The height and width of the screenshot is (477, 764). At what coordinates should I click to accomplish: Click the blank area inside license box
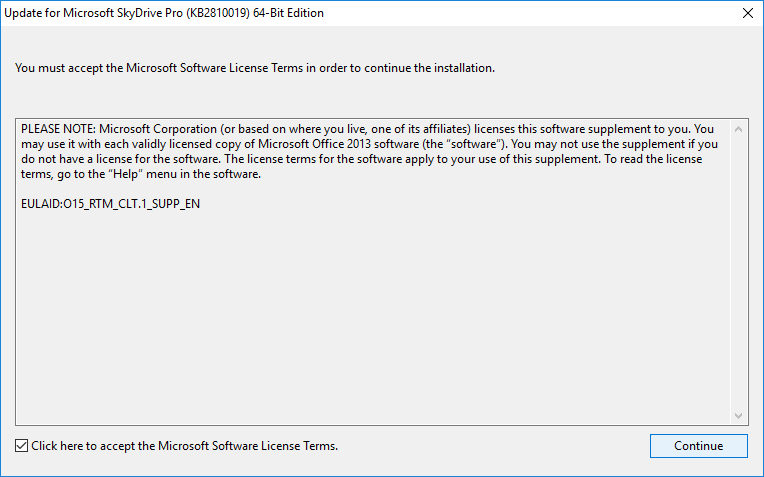[370, 320]
